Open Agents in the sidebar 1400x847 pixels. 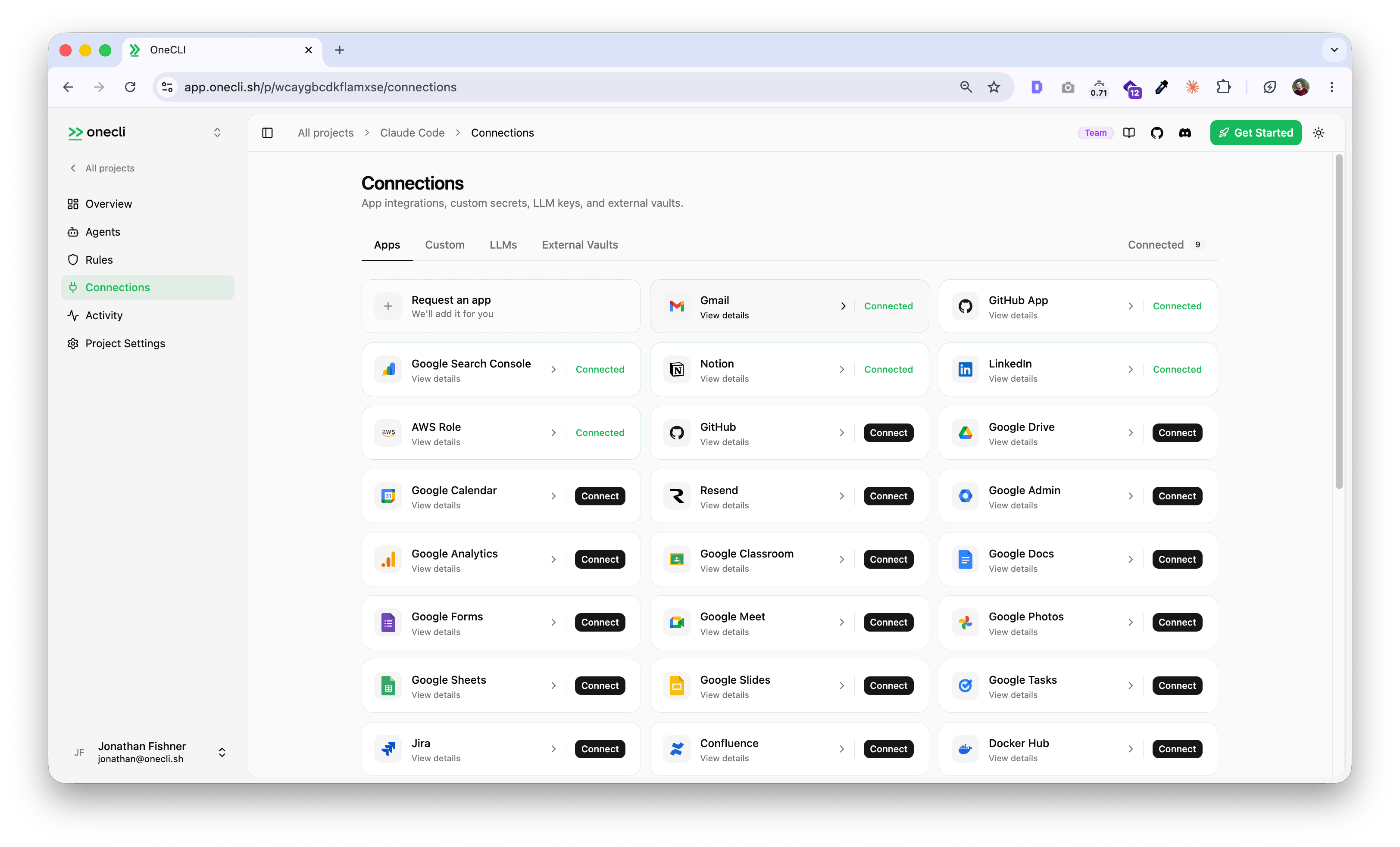[148, 232]
